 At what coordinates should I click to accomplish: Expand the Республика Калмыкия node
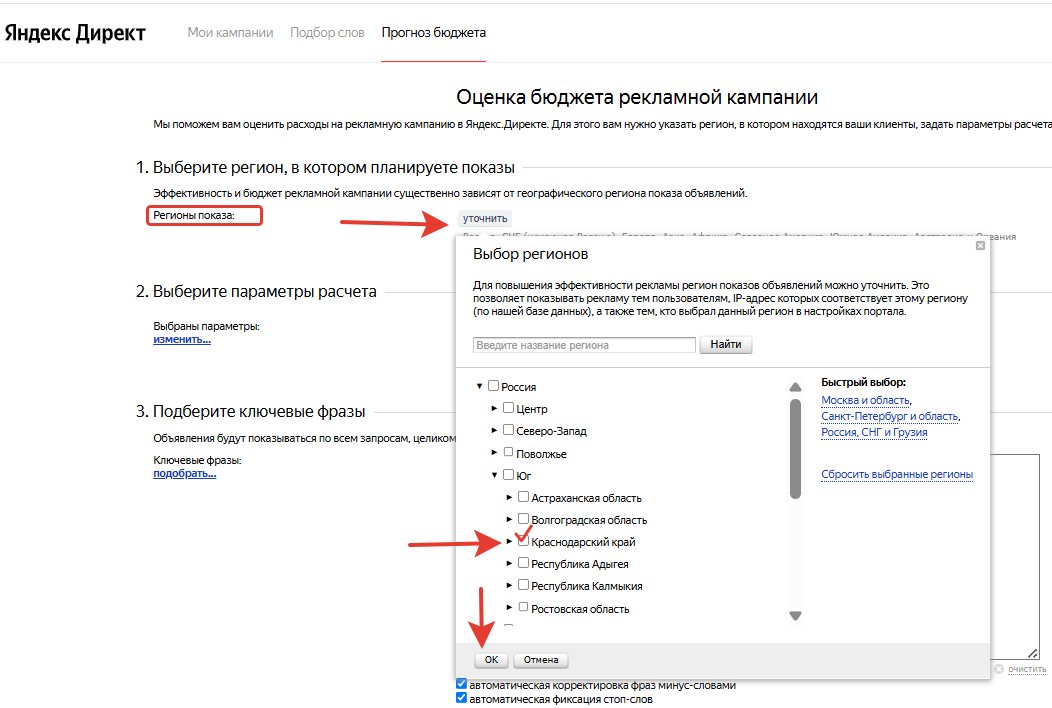pyautogui.click(x=509, y=586)
